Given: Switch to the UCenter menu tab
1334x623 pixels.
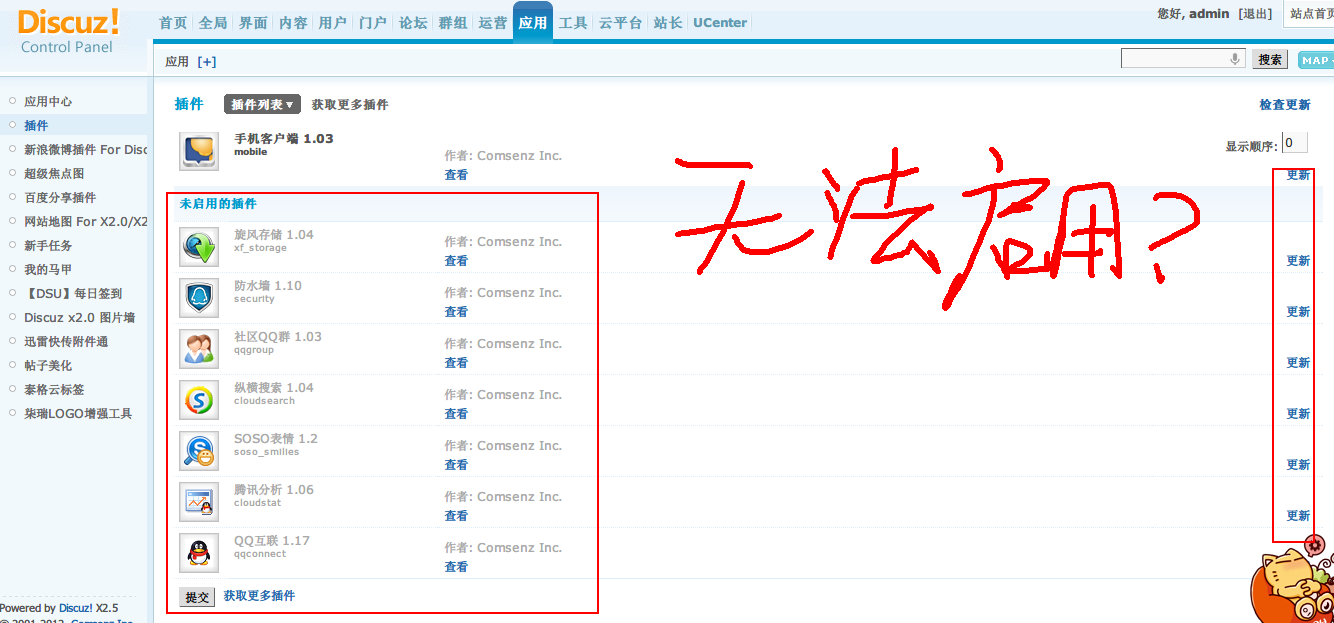Looking at the screenshot, I should click(720, 22).
